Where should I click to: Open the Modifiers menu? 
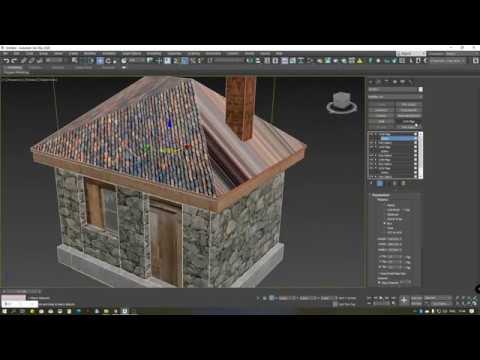click(x=89, y=54)
